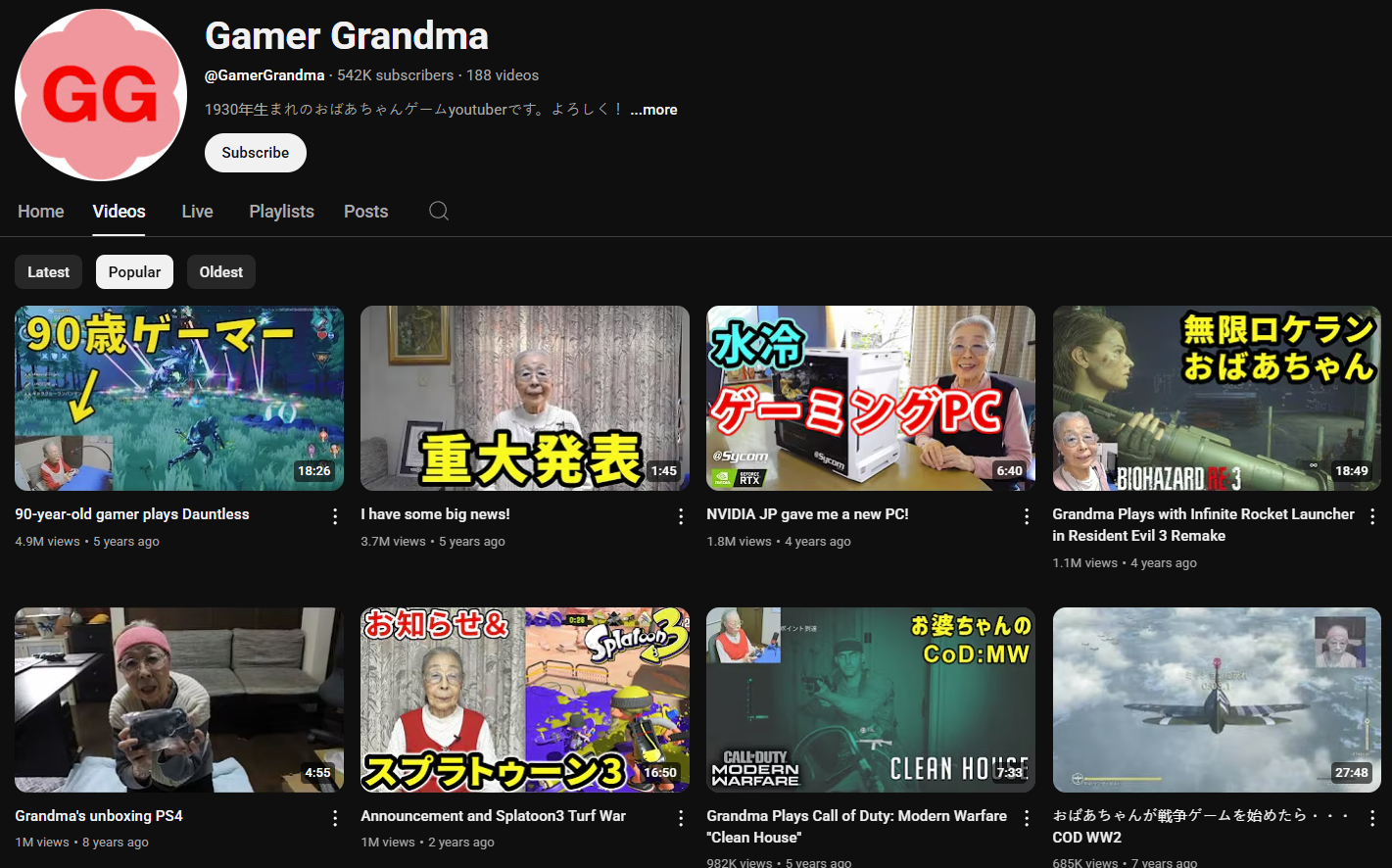Open 'I have some big news!' title link
The height and width of the screenshot is (868, 1392).
click(x=435, y=514)
